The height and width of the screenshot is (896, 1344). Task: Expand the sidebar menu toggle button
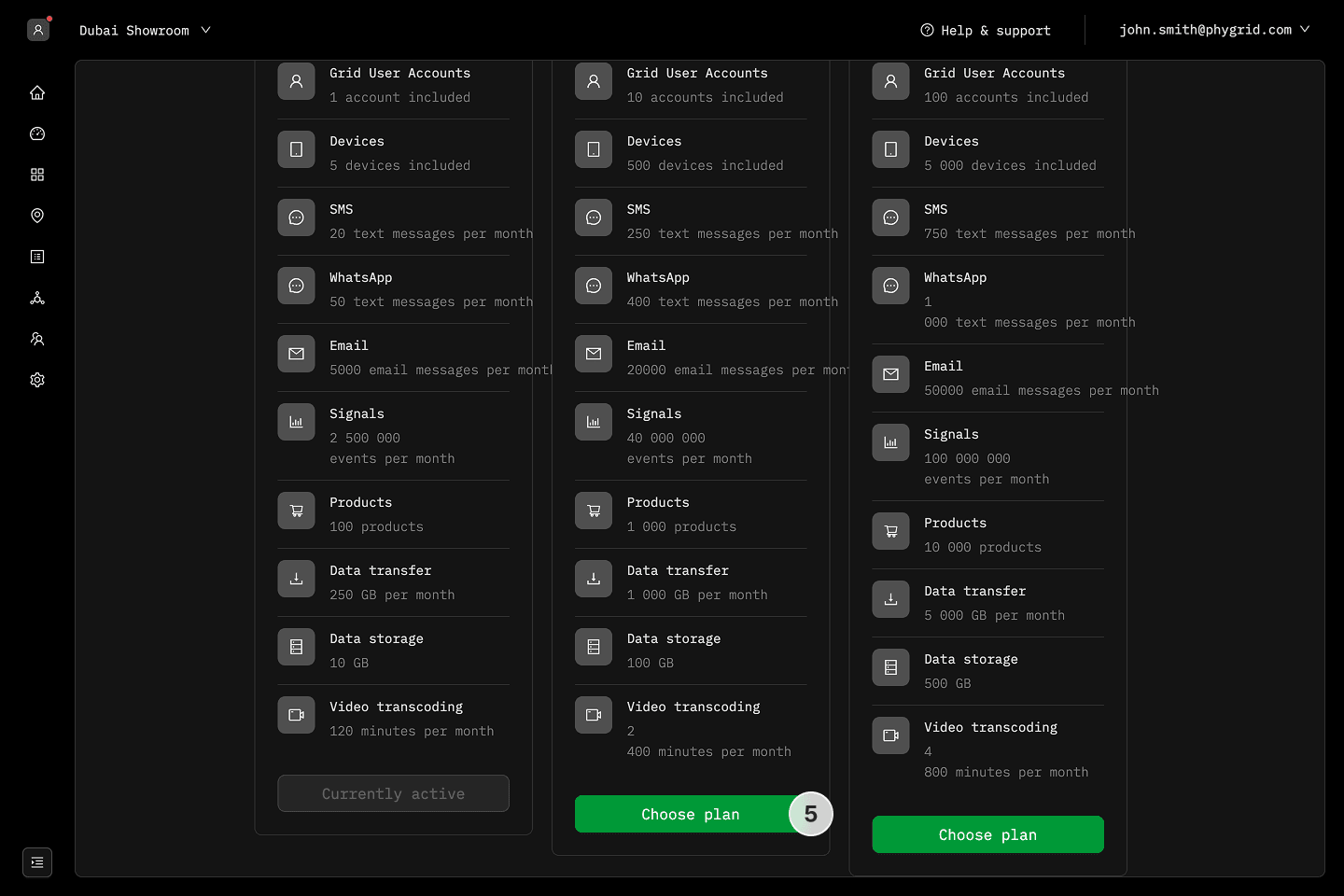pos(37,862)
